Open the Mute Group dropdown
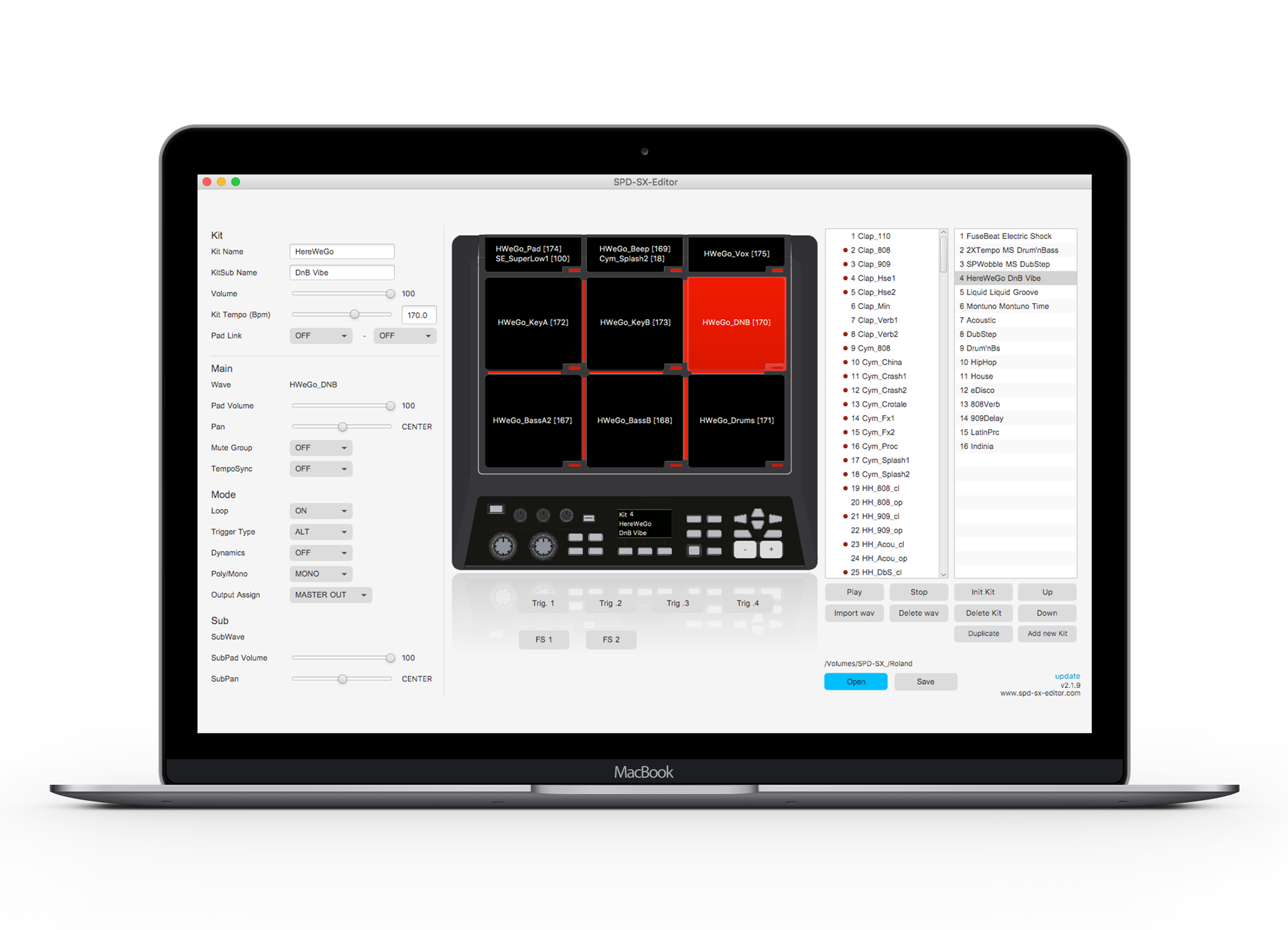The image size is (1288, 930). [321, 448]
